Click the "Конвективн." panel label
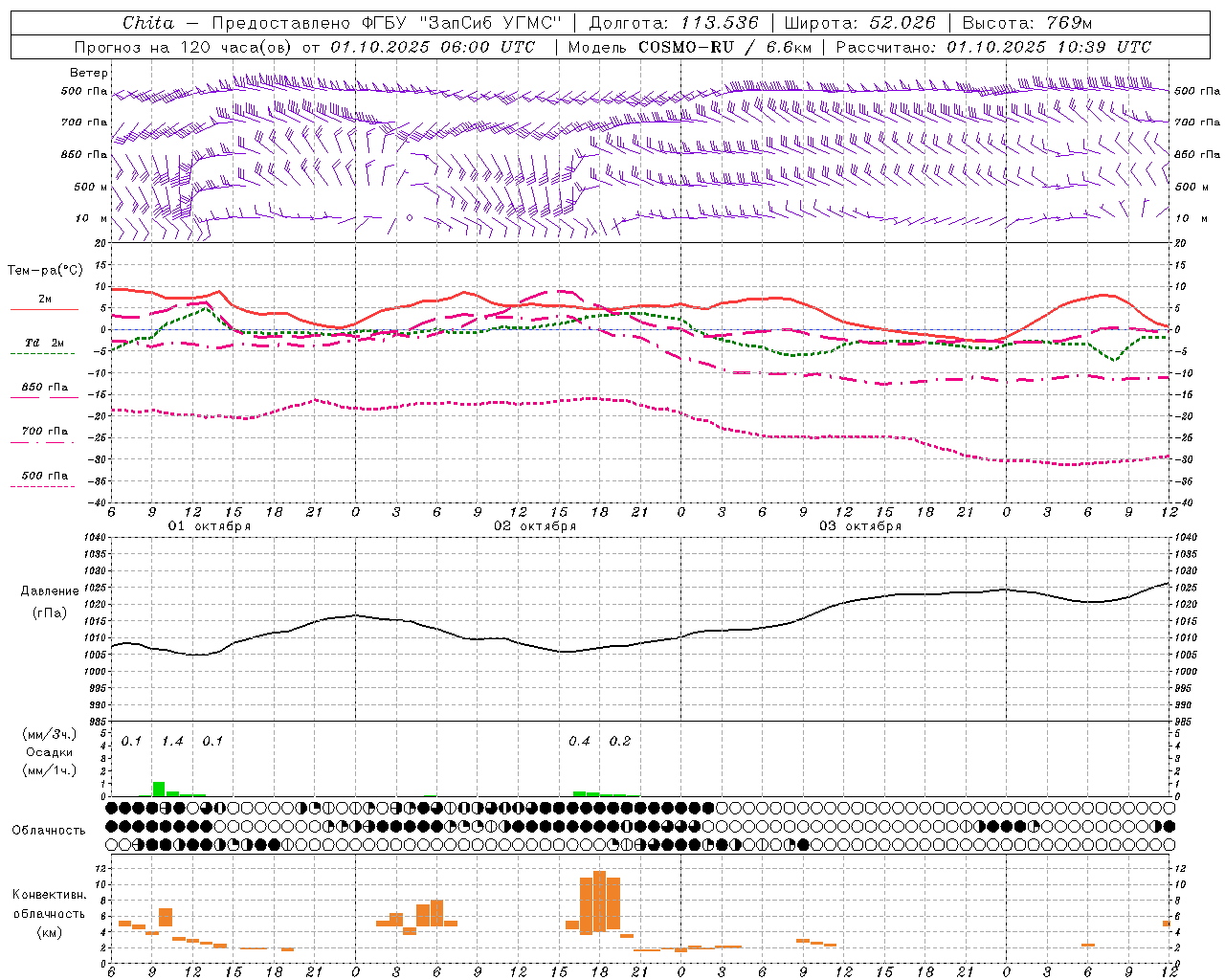This screenshot has height=980, width=1225. click(x=50, y=895)
